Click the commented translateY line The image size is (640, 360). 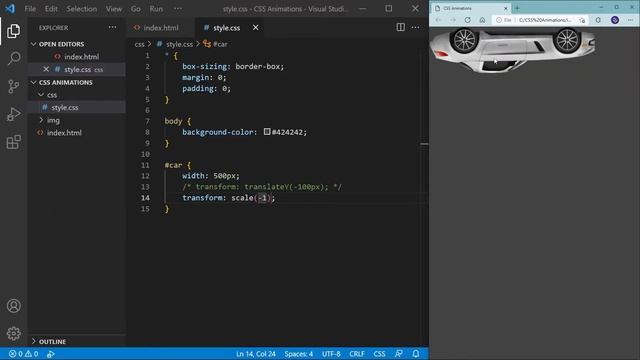coord(262,187)
